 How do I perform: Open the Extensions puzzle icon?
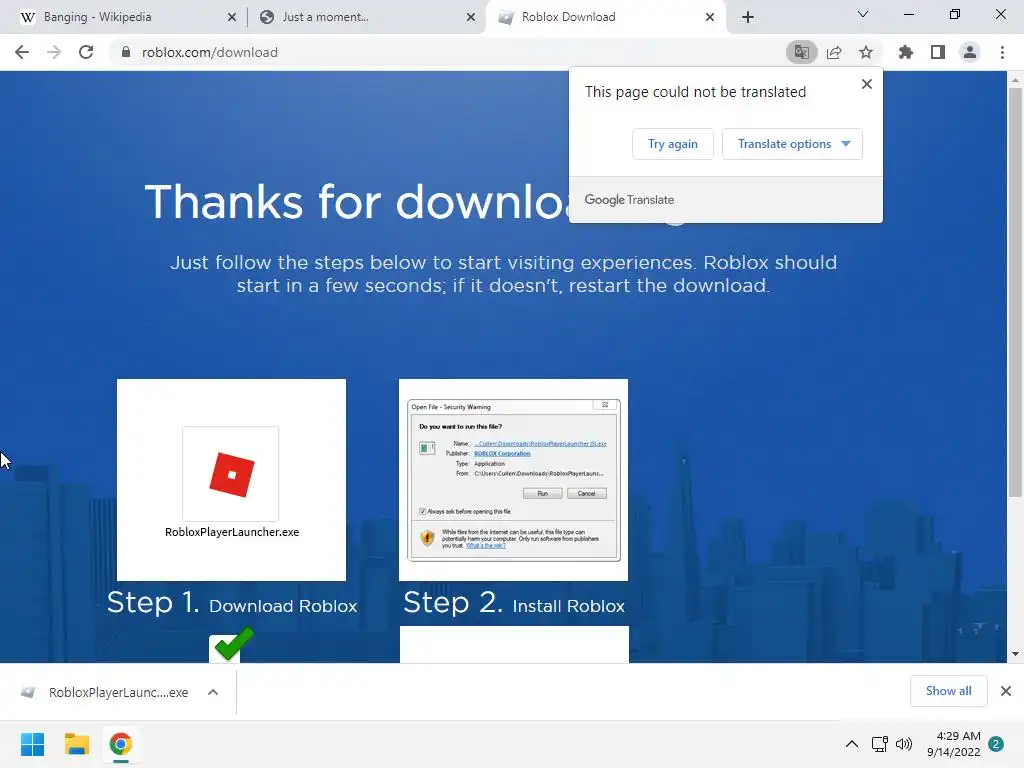[x=906, y=52]
